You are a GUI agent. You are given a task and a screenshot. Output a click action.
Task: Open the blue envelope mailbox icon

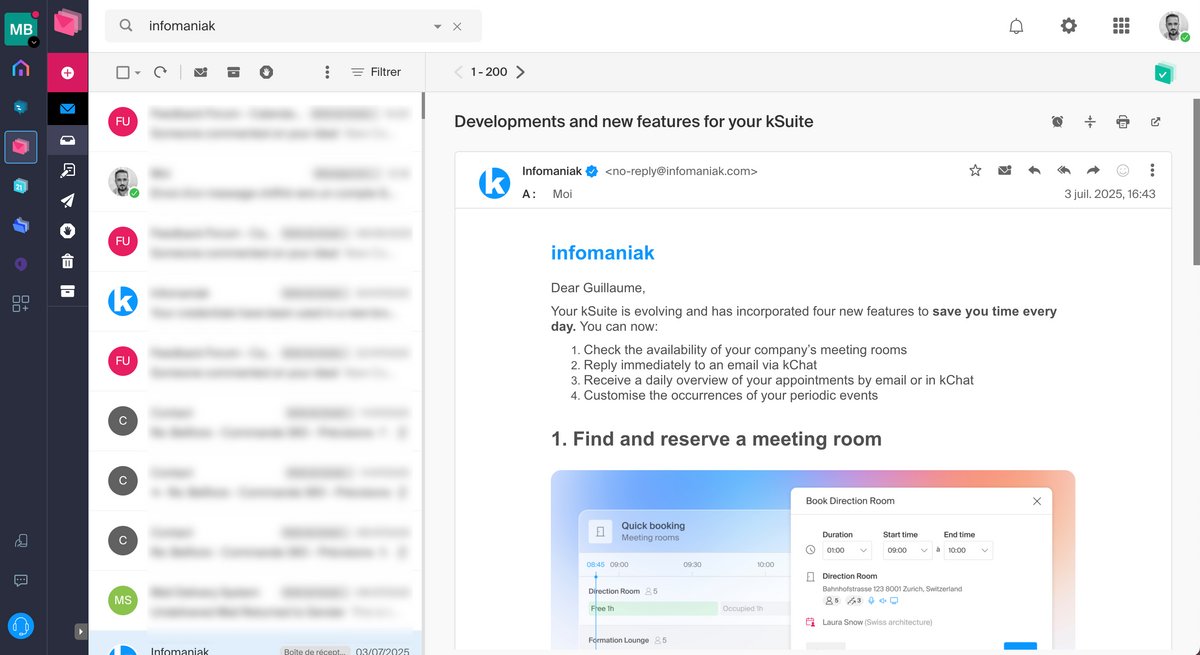67,109
